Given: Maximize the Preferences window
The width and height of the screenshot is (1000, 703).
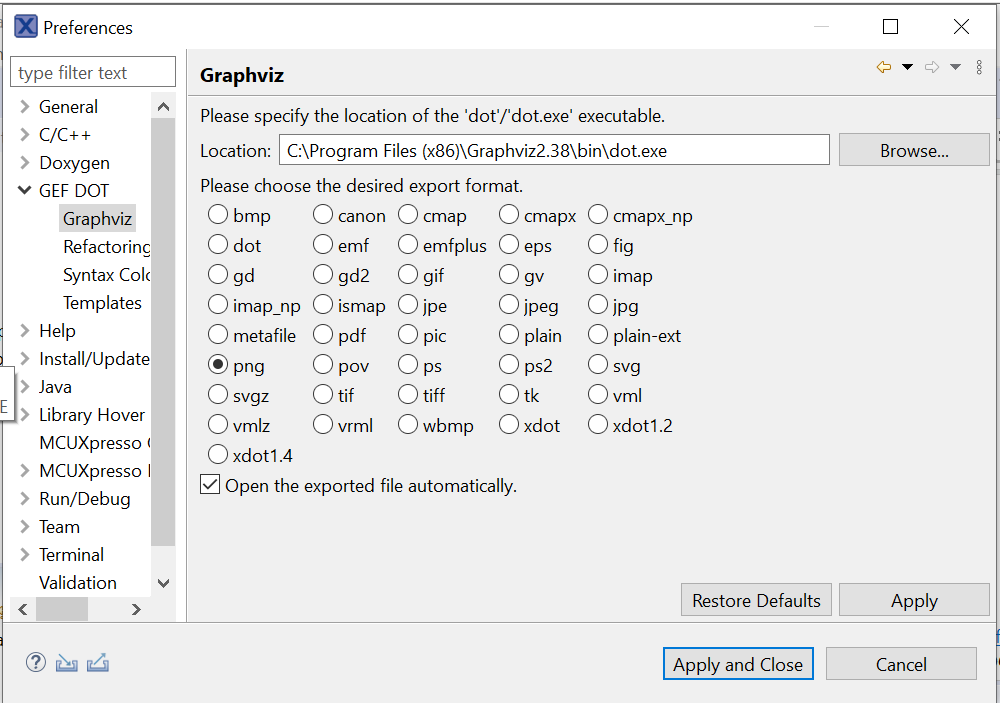Looking at the screenshot, I should point(890,27).
